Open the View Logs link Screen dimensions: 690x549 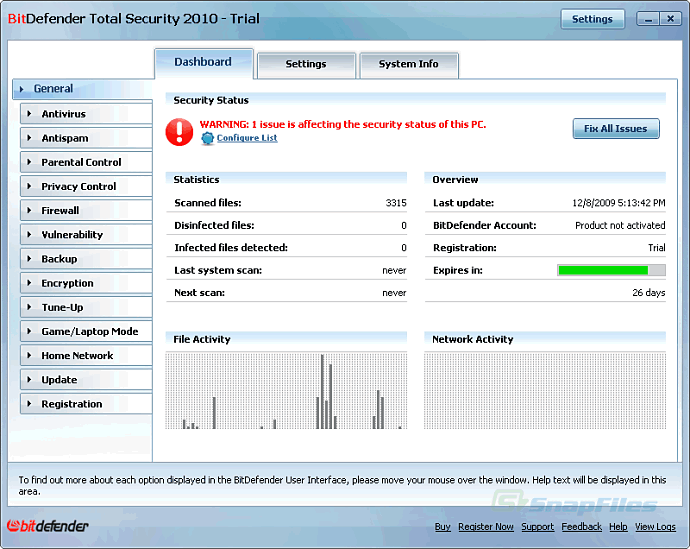655,527
